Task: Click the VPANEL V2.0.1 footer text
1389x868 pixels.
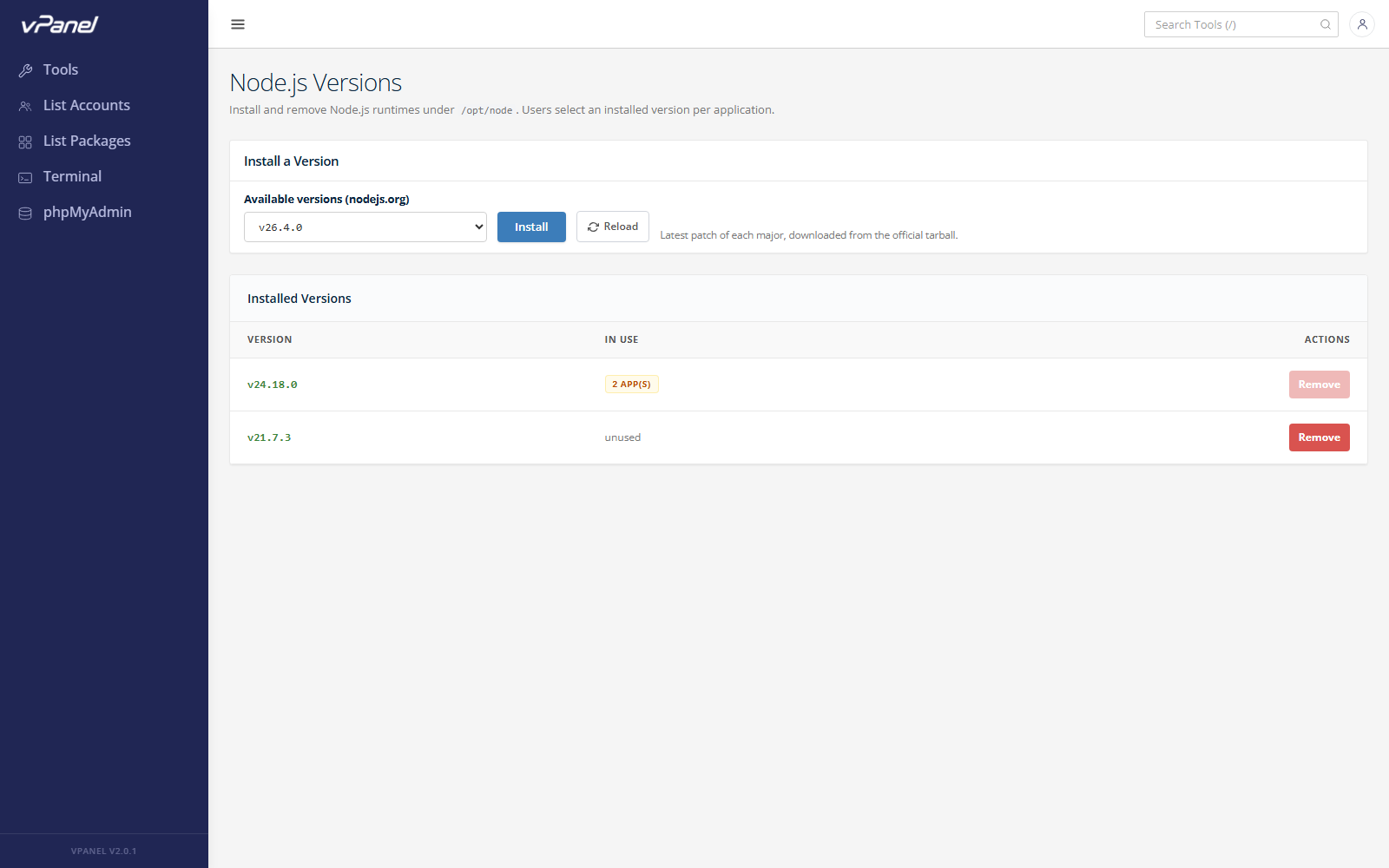Action: (103, 851)
